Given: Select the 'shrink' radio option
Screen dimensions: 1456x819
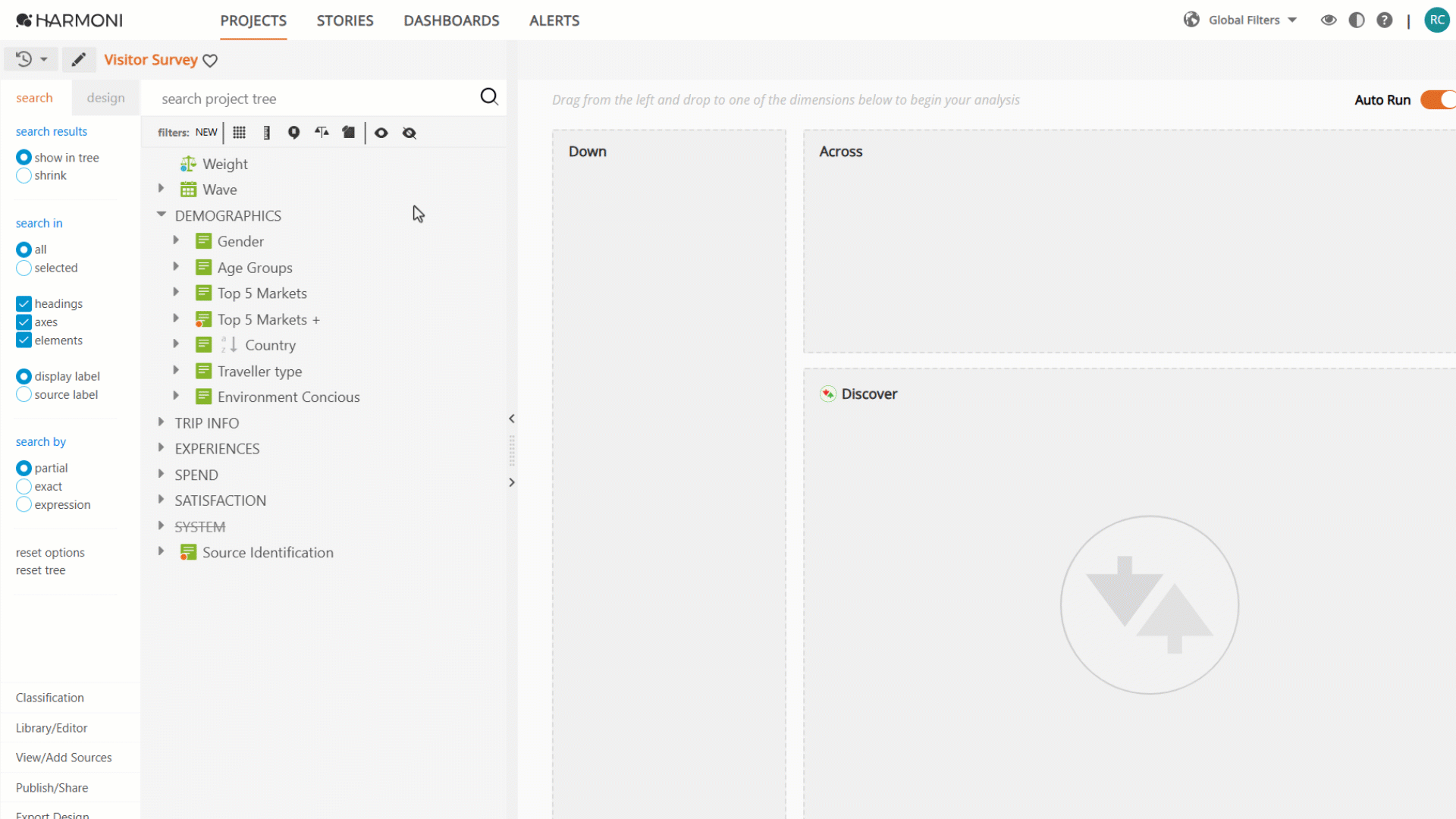Looking at the screenshot, I should pyautogui.click(x=24, y=175).
